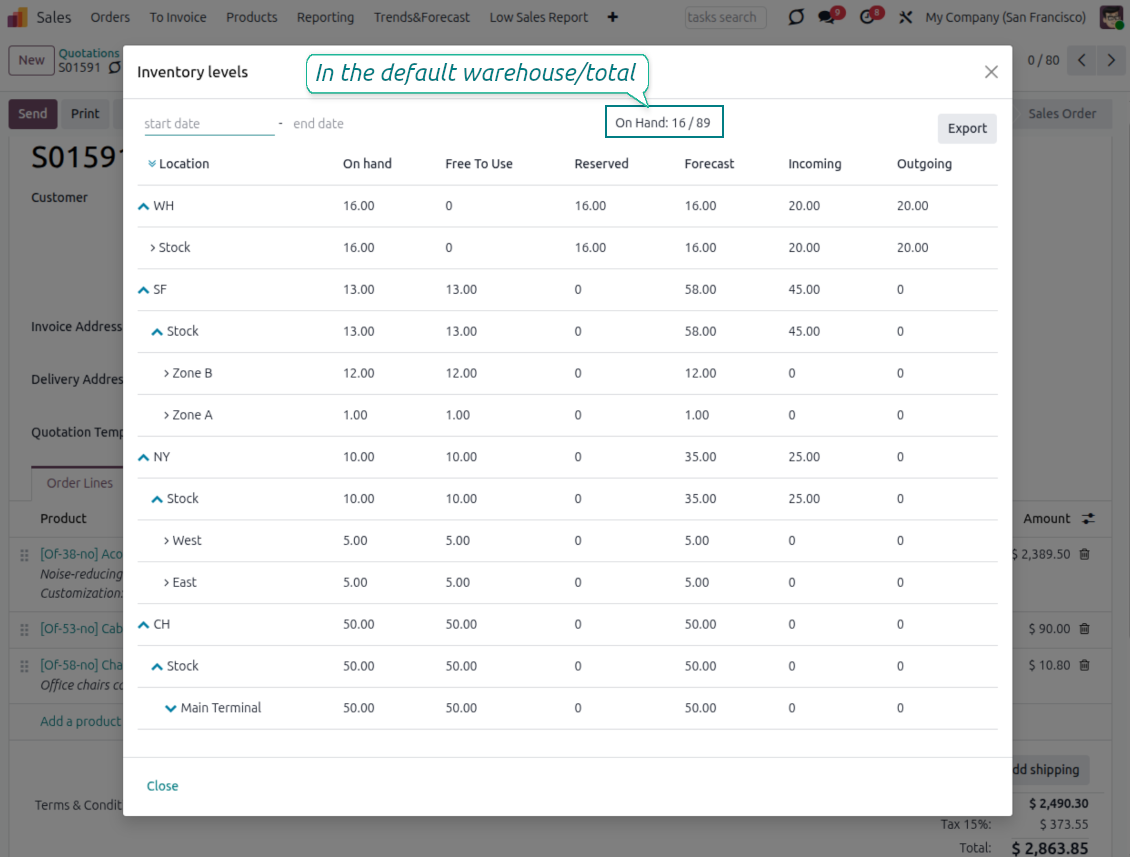Open the Odoo apps grid menu

pos(16,17)
